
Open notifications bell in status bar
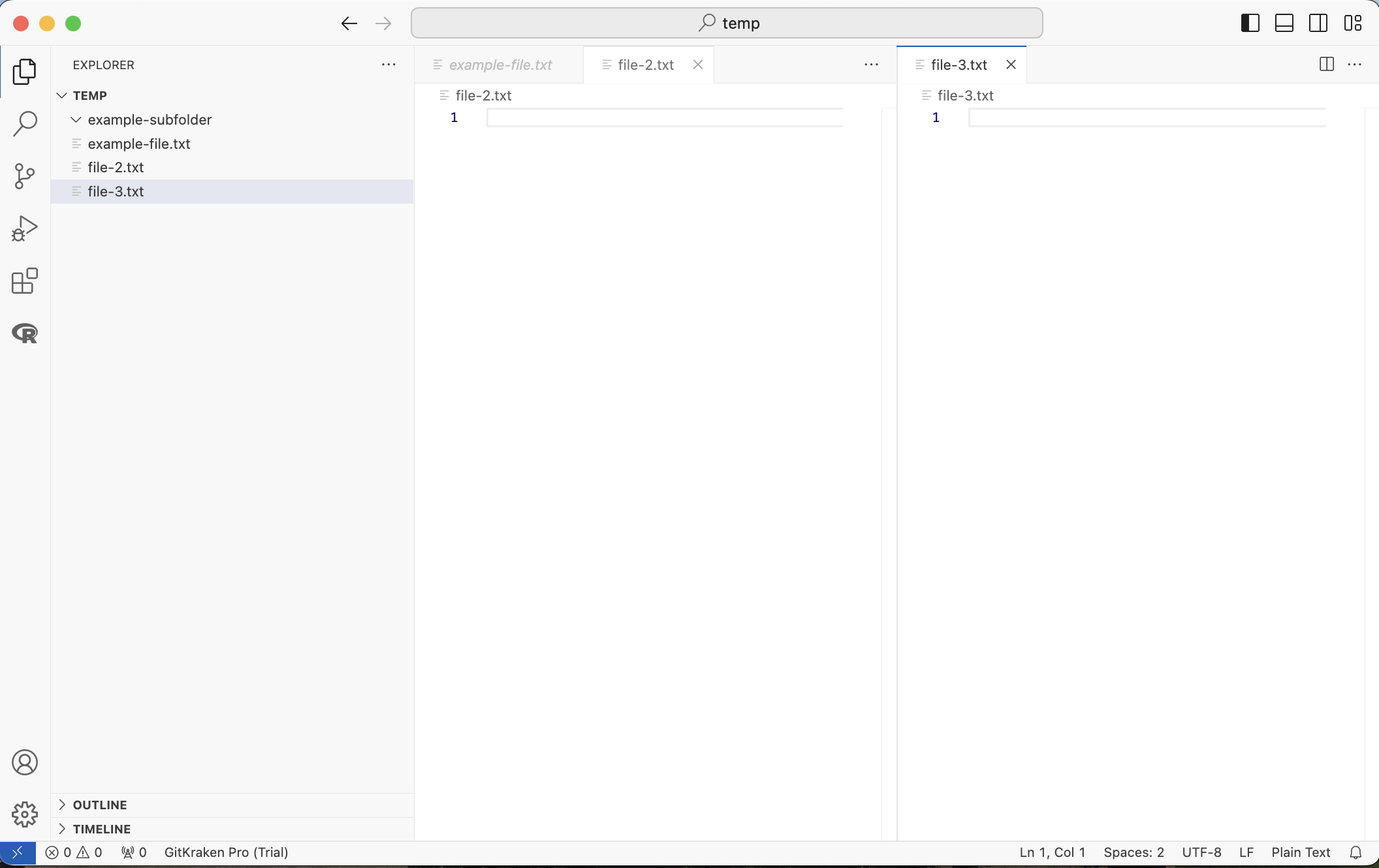click(x=1356, y=852)
